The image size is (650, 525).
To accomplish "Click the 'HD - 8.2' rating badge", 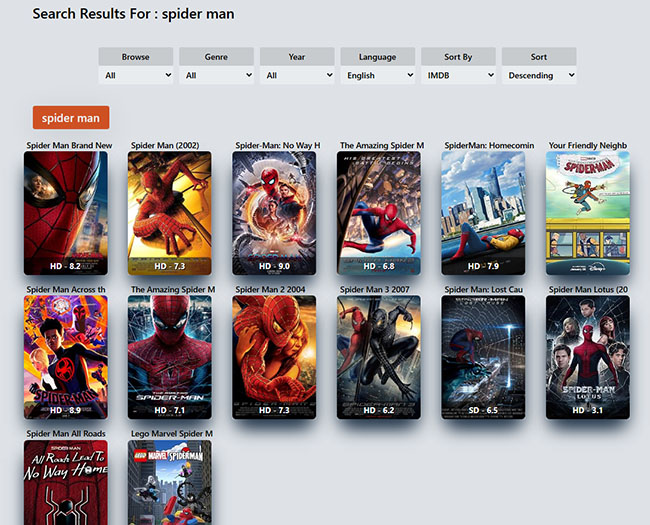I will [x=65, y=266].
